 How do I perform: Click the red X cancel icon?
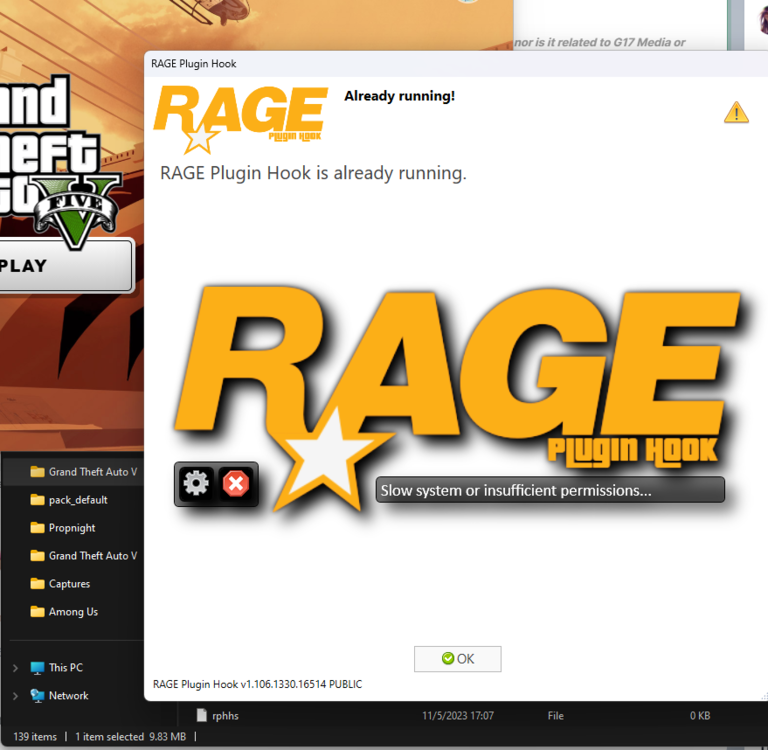point(236,484)
